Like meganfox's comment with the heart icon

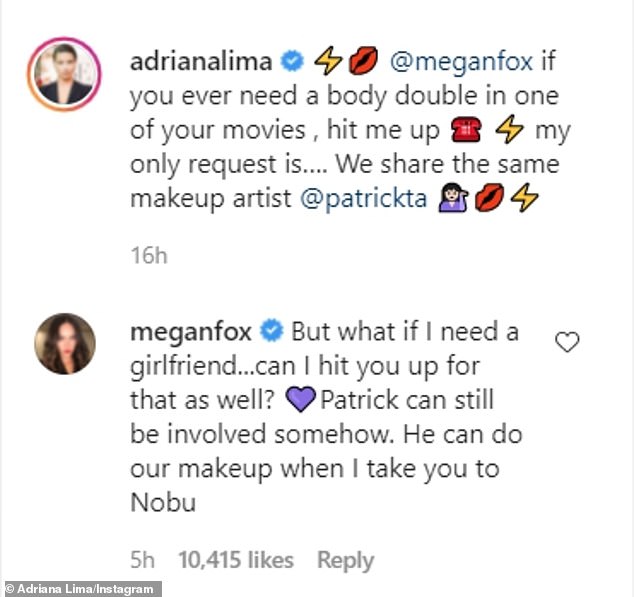pos(567,343)
